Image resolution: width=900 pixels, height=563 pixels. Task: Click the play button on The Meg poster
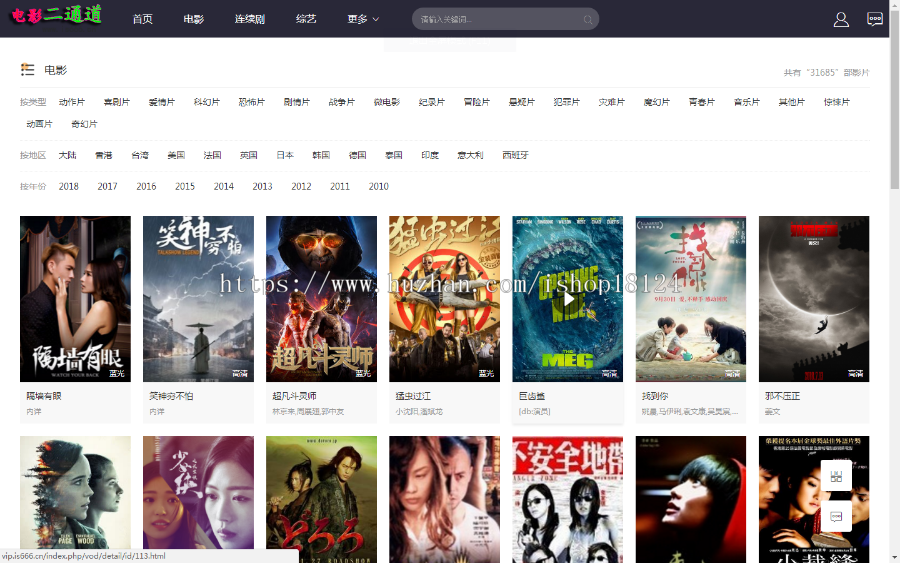pyautogui.click(x=568, y=299)
